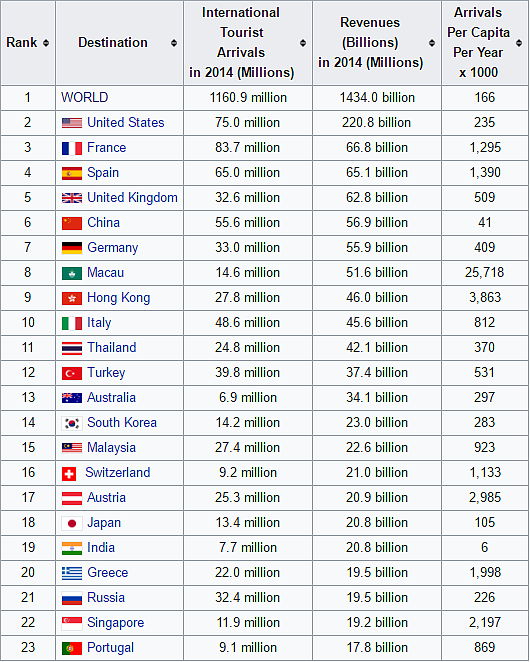Open the Turkey link
530x662 pixels.
[x=106, y=373]
